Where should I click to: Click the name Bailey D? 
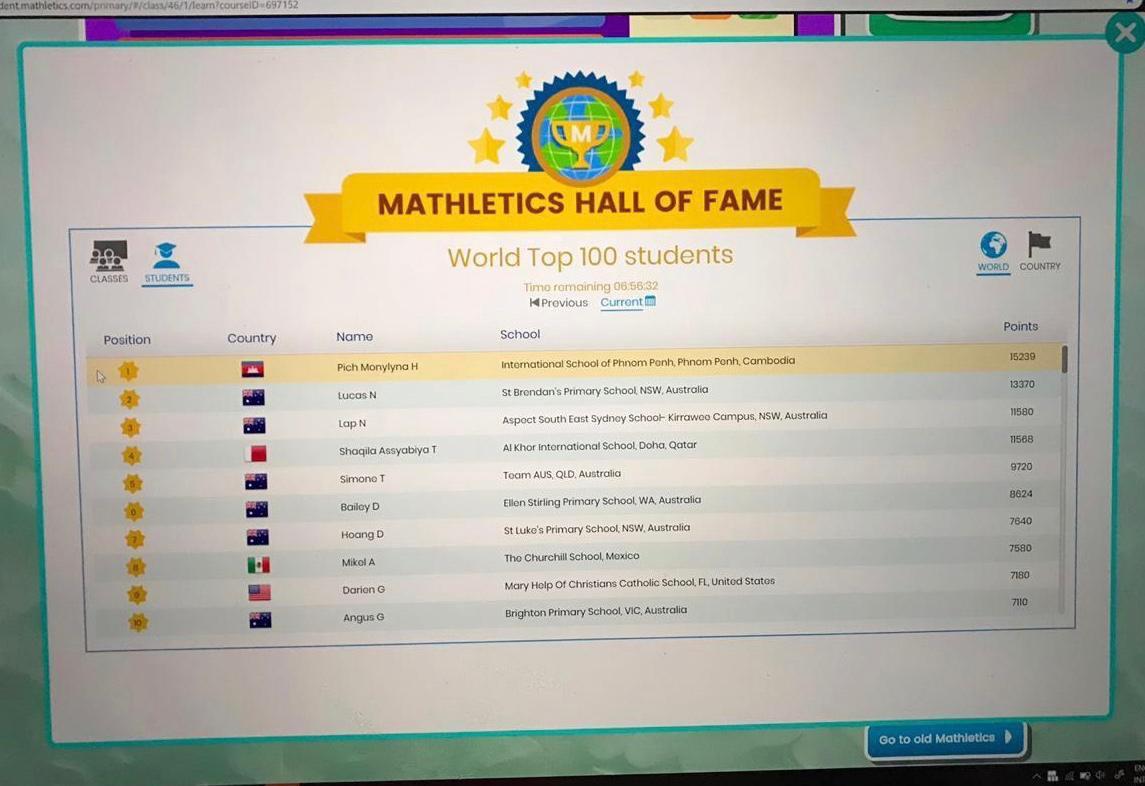pyautogui.click(x=360, y=506)
